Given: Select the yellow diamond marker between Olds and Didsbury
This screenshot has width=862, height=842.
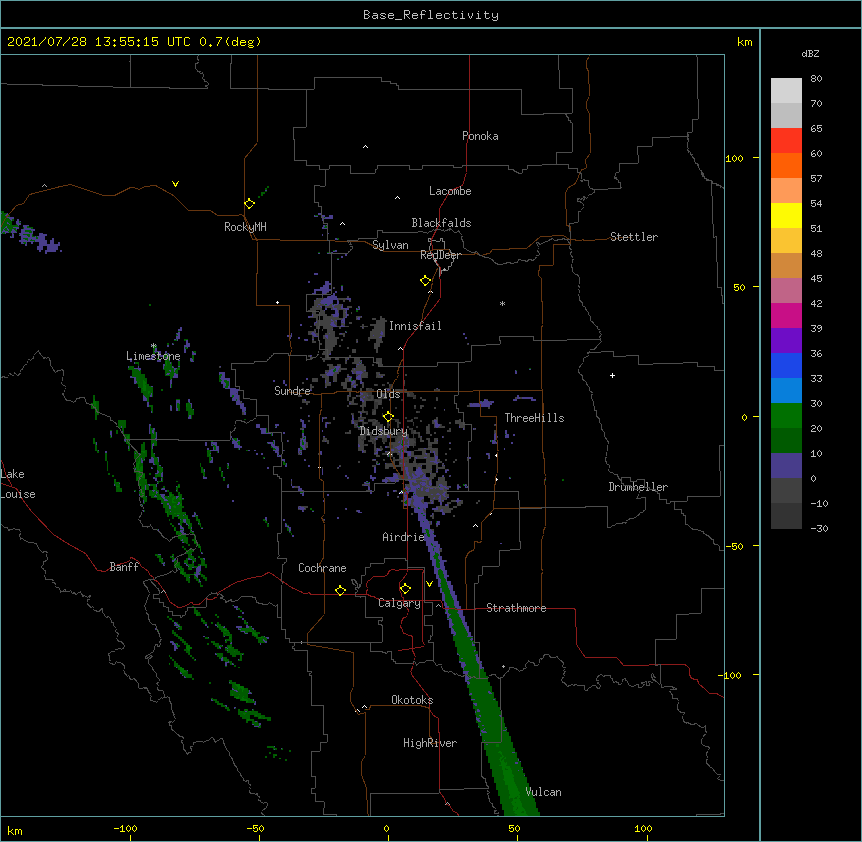Looking at the screenshot, I should [388, 417].
